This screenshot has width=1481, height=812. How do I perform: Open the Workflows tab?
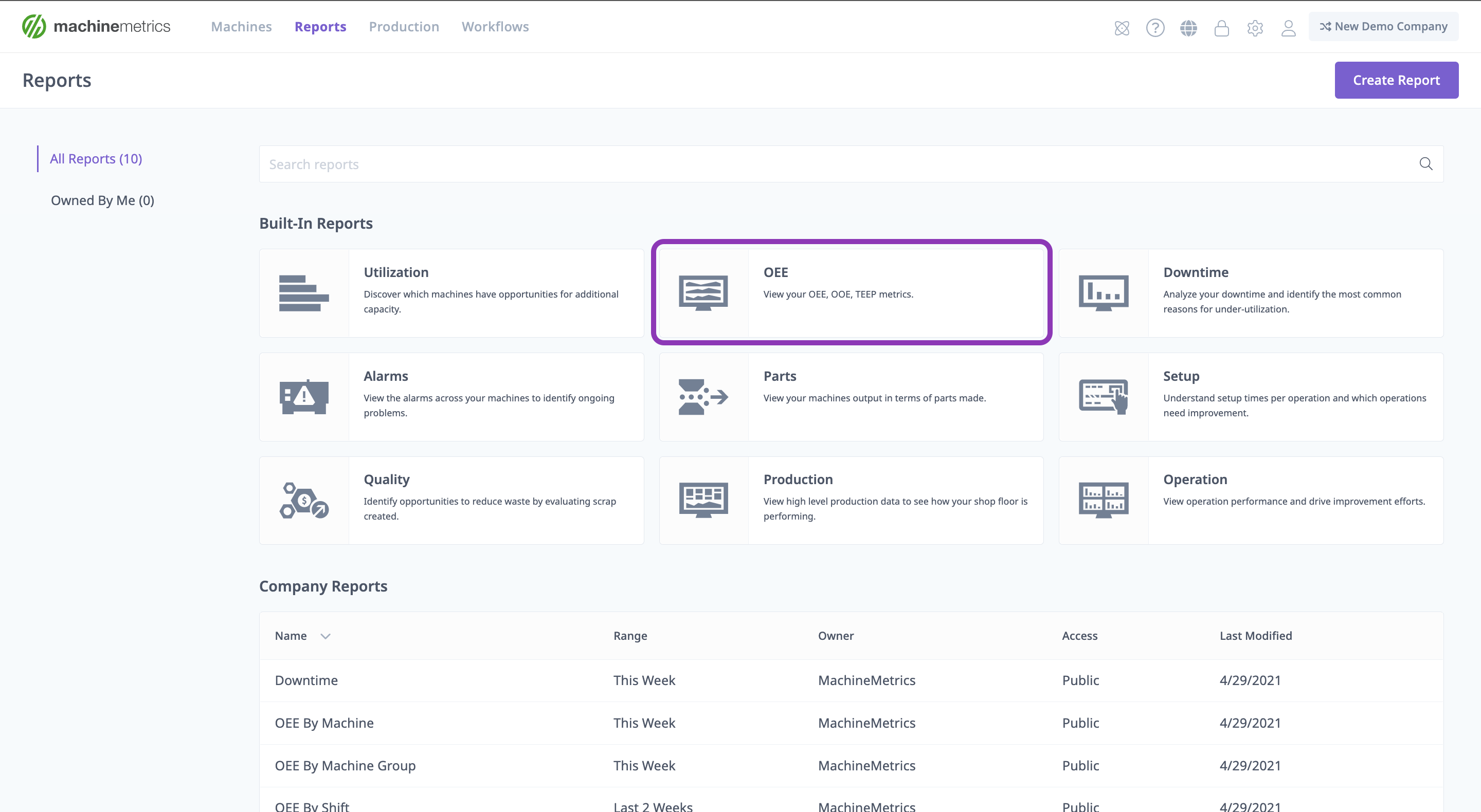pyautogui.click(x=495, y=26)
